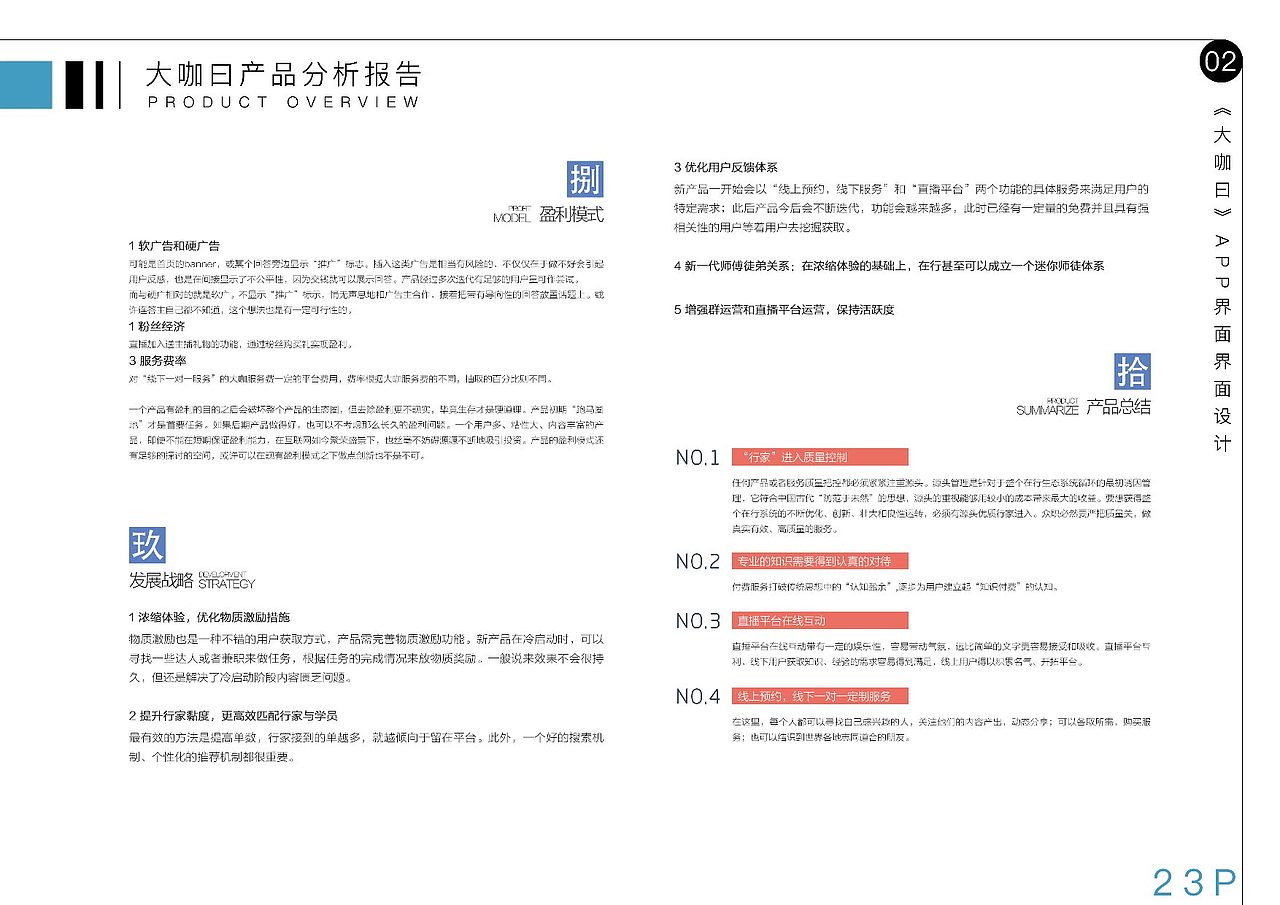Click red banner 线上预约，线下一对一定制服务

coord(820,696)
